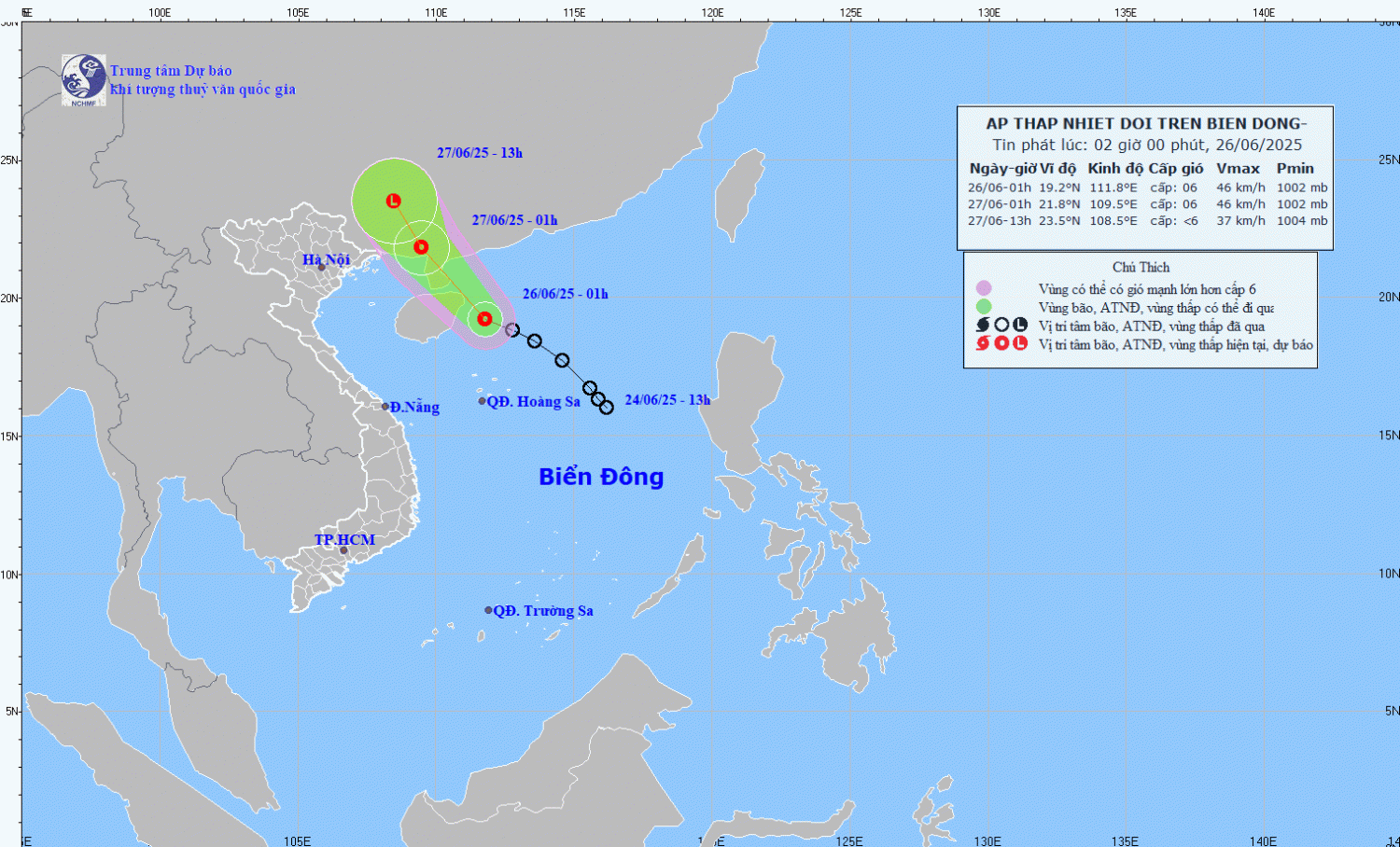Click the NCHMF logo in the top-left
Screen dimensions: 1400x847
click(83, 79)
